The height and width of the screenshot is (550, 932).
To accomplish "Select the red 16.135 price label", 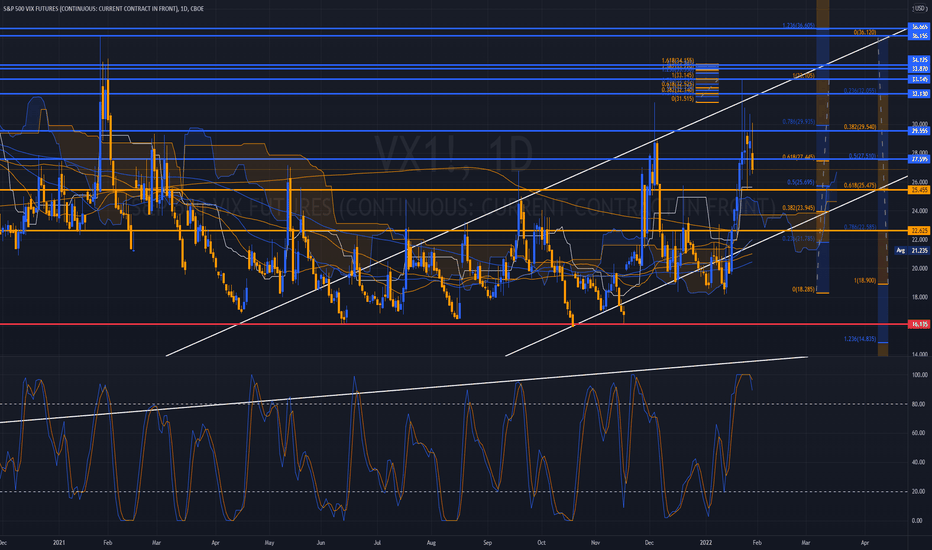I will (920, 324).
